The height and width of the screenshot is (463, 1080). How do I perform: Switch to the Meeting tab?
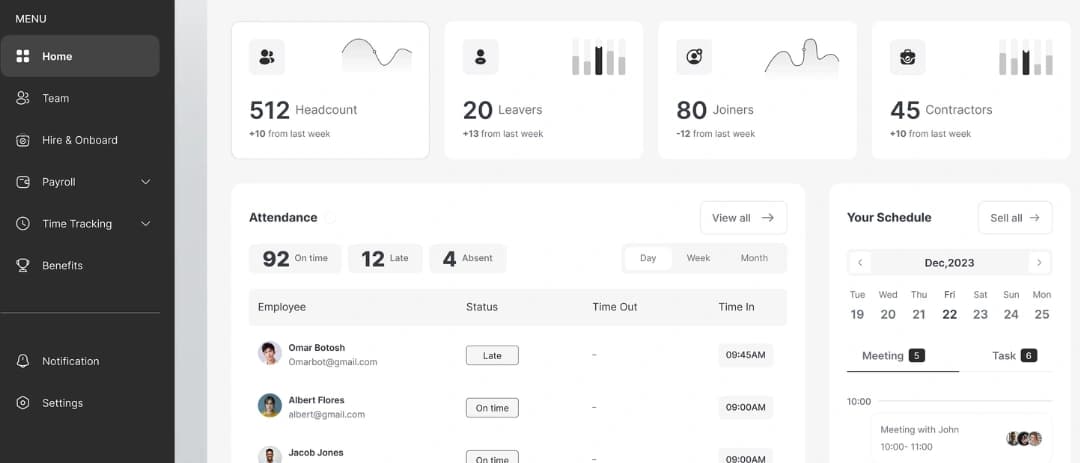pyautogui.click(x=893, y=356)
